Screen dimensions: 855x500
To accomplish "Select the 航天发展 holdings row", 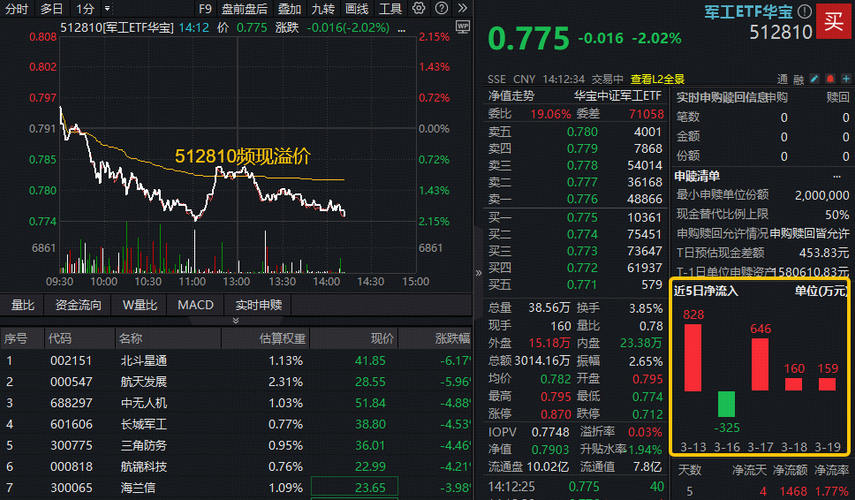I will (x=236, y=382).
